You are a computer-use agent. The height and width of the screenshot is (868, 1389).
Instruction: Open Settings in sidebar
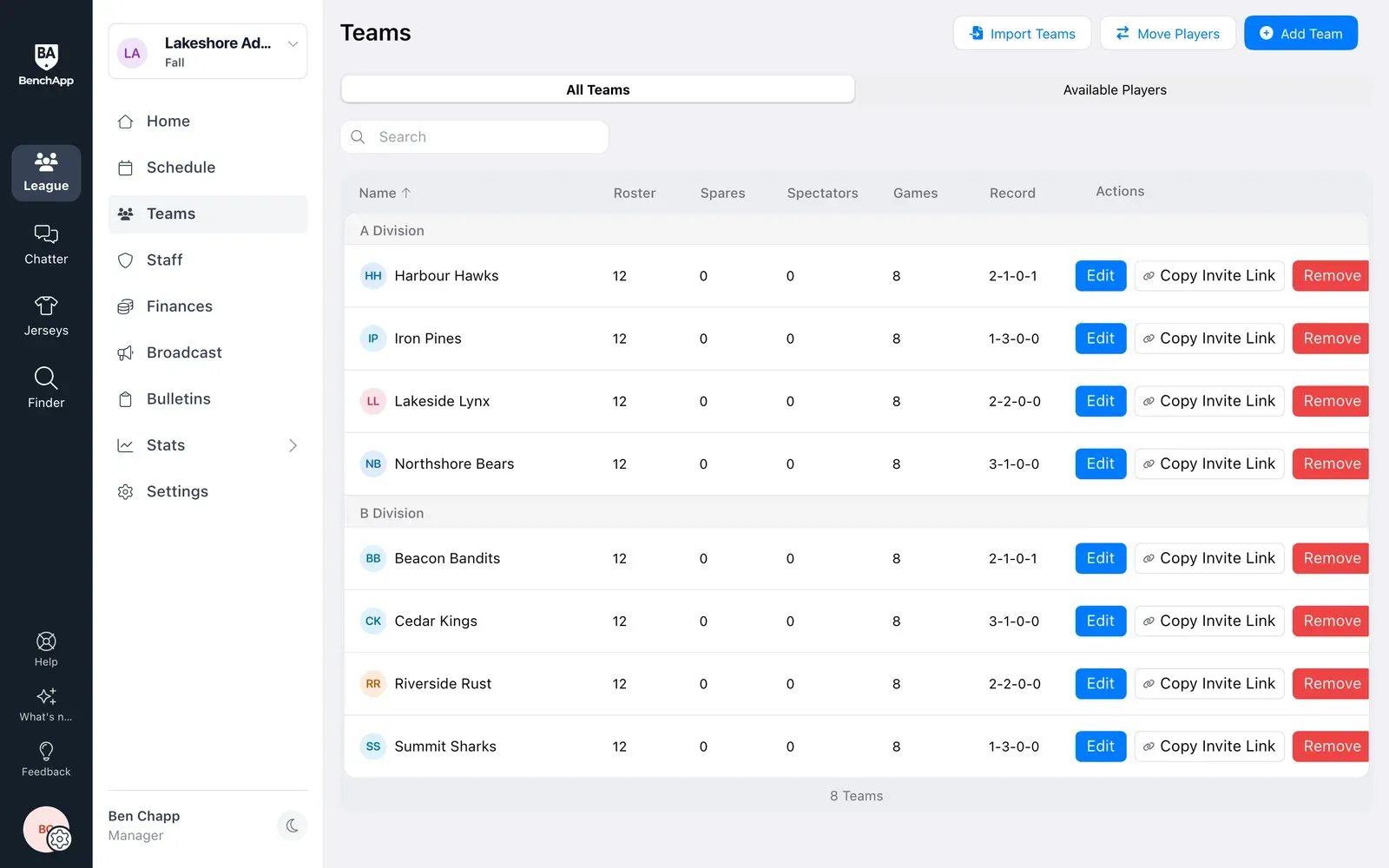(x=207, y=491)
